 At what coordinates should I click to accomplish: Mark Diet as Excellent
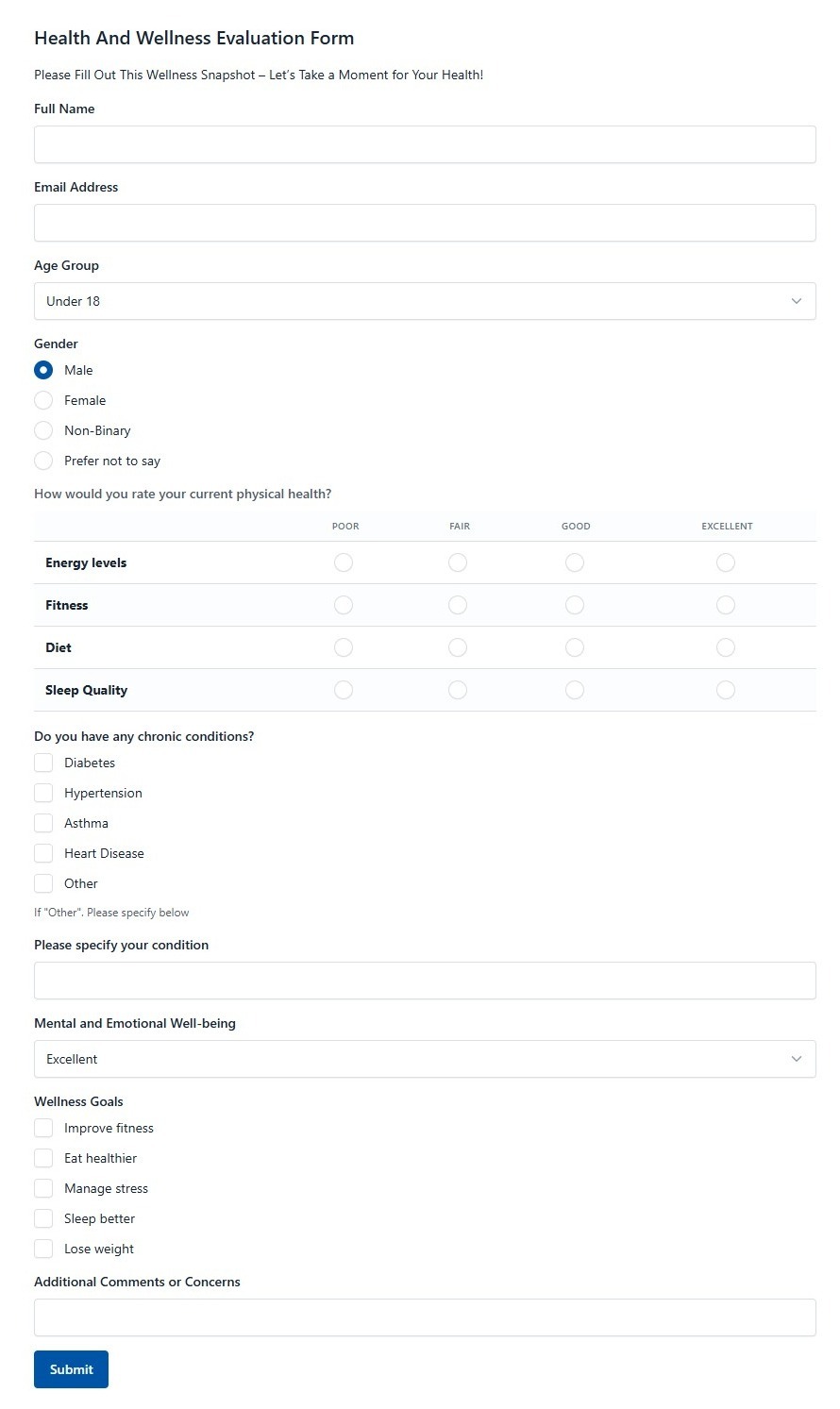726,647
